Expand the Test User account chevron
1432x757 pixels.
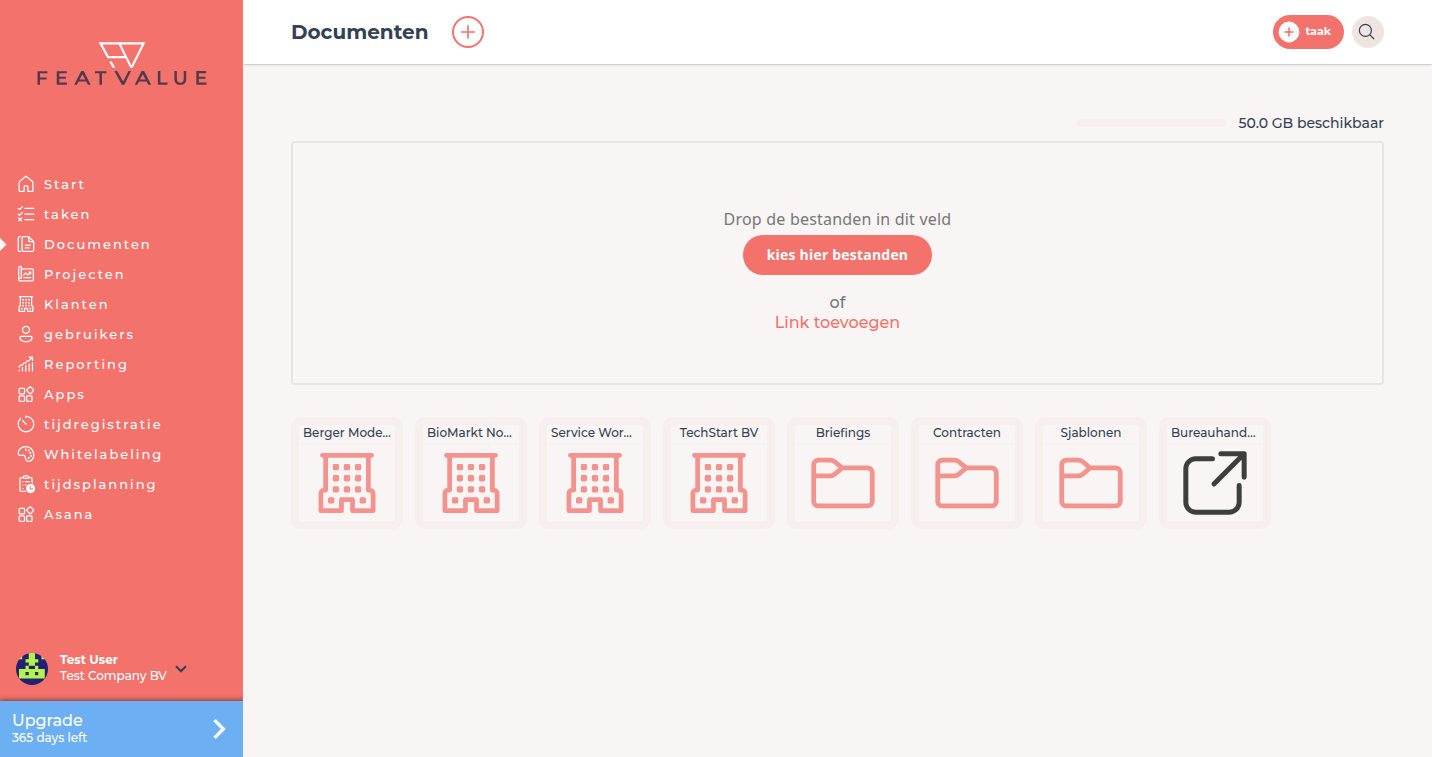[x=181, y=669]
